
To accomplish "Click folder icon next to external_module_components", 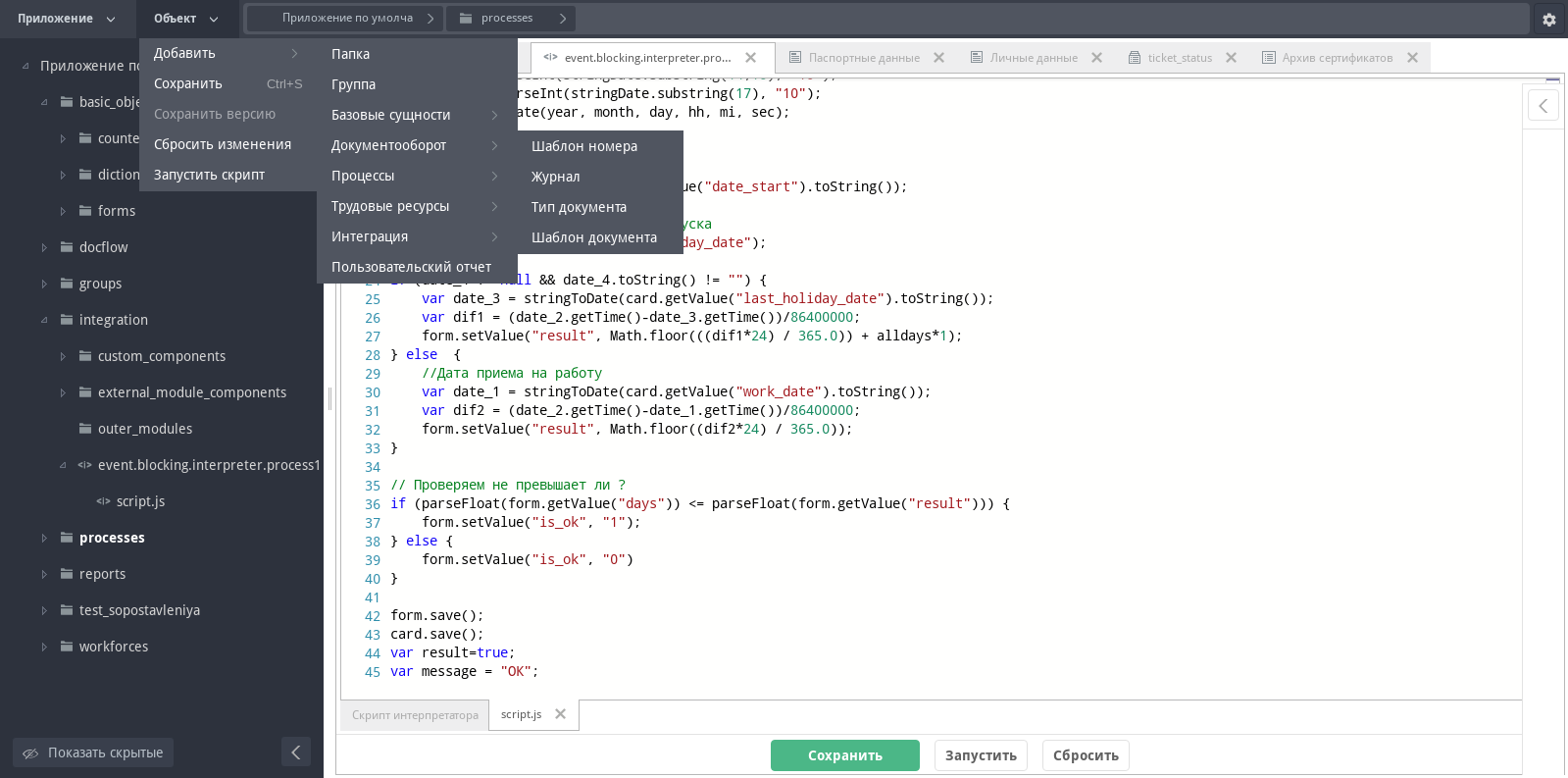I will [85, 392].
